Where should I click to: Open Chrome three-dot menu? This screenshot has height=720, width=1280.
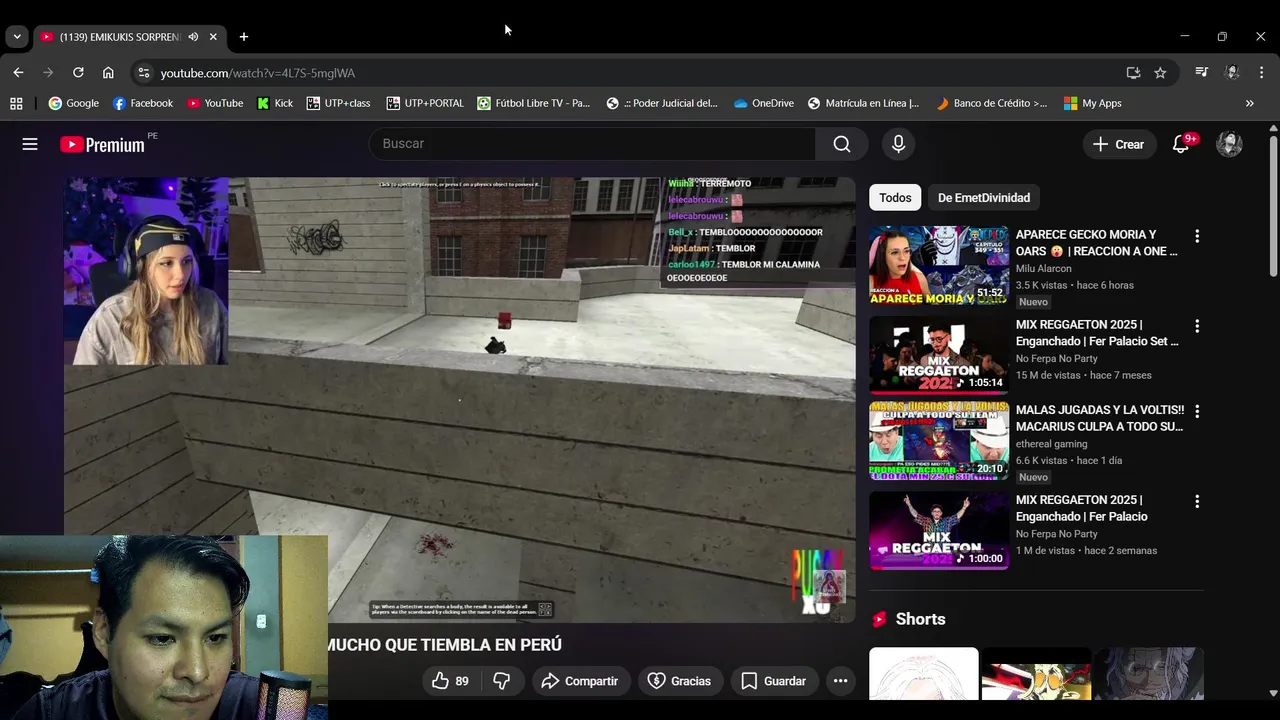(x=1261, y=73)
